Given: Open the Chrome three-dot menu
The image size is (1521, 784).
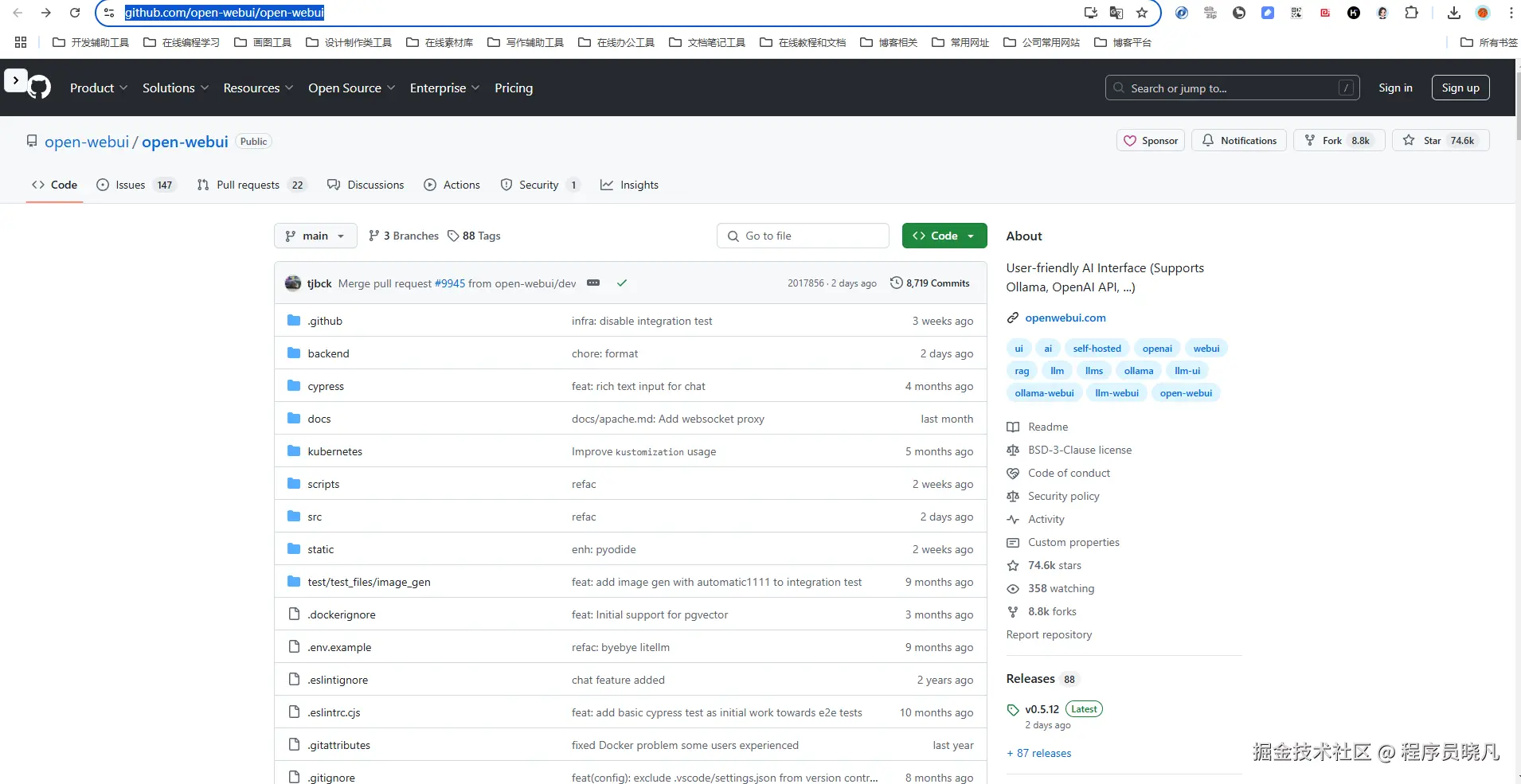Looking at the screenshot, I should tap(1511, 13).
